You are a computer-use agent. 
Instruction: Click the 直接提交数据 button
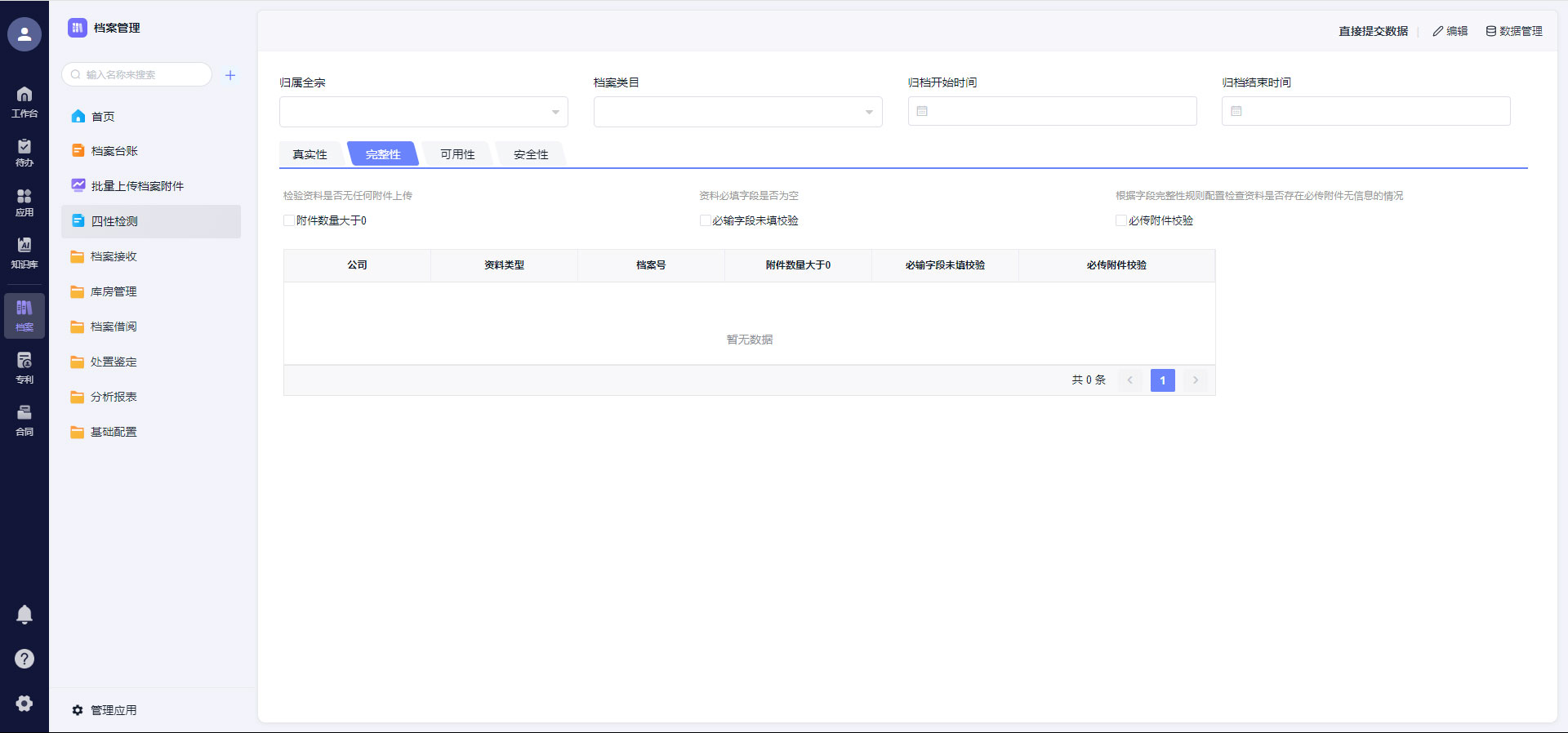1373,31
